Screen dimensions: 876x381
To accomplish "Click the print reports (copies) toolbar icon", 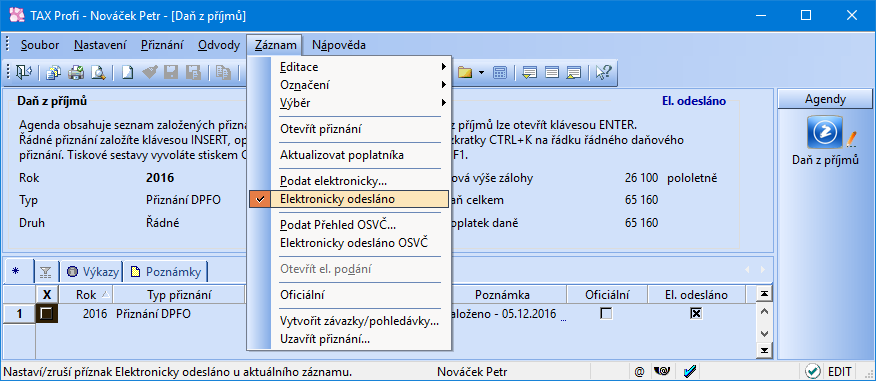I will (x=55, y=73).
